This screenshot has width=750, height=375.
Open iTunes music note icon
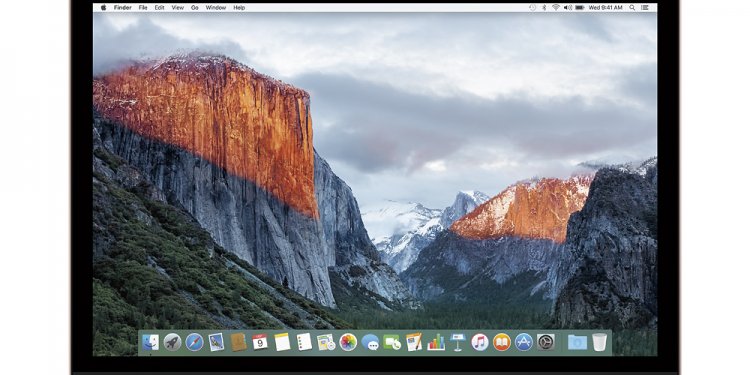point(480,342)
